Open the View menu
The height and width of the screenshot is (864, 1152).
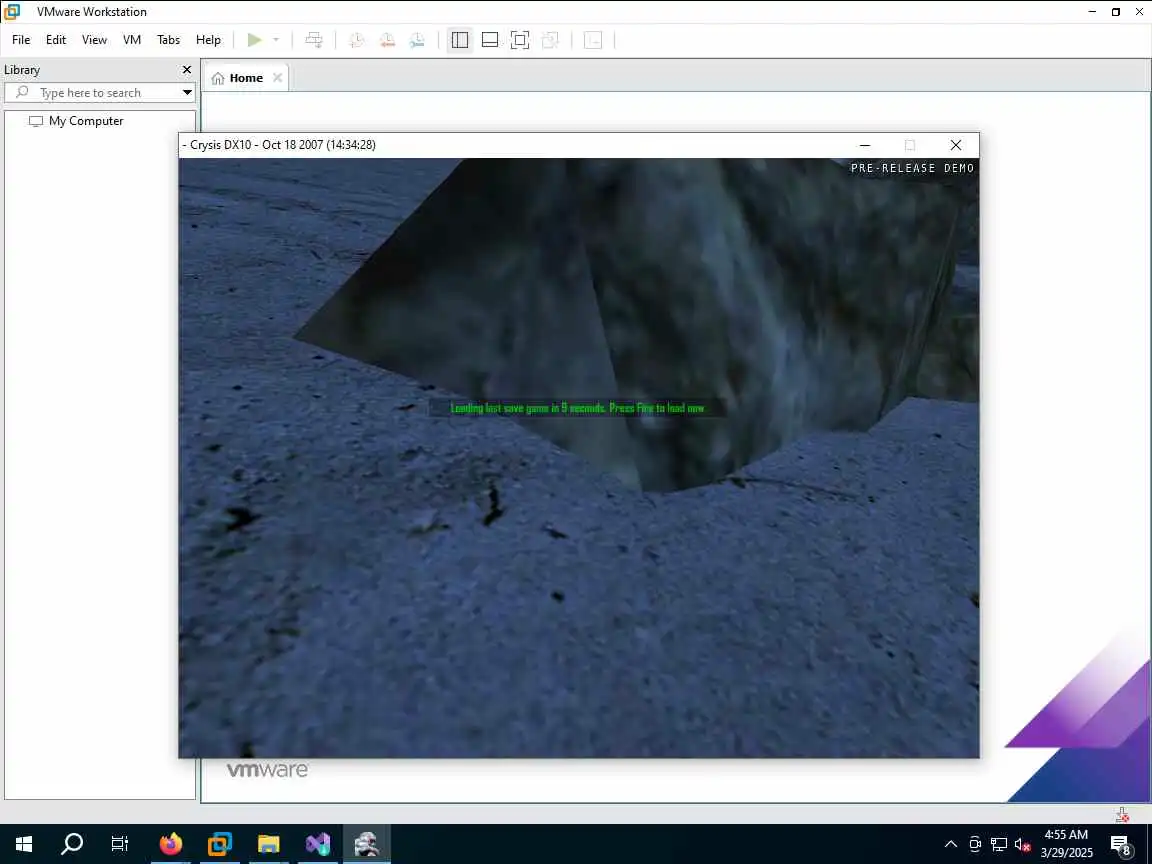coord(94,40)
